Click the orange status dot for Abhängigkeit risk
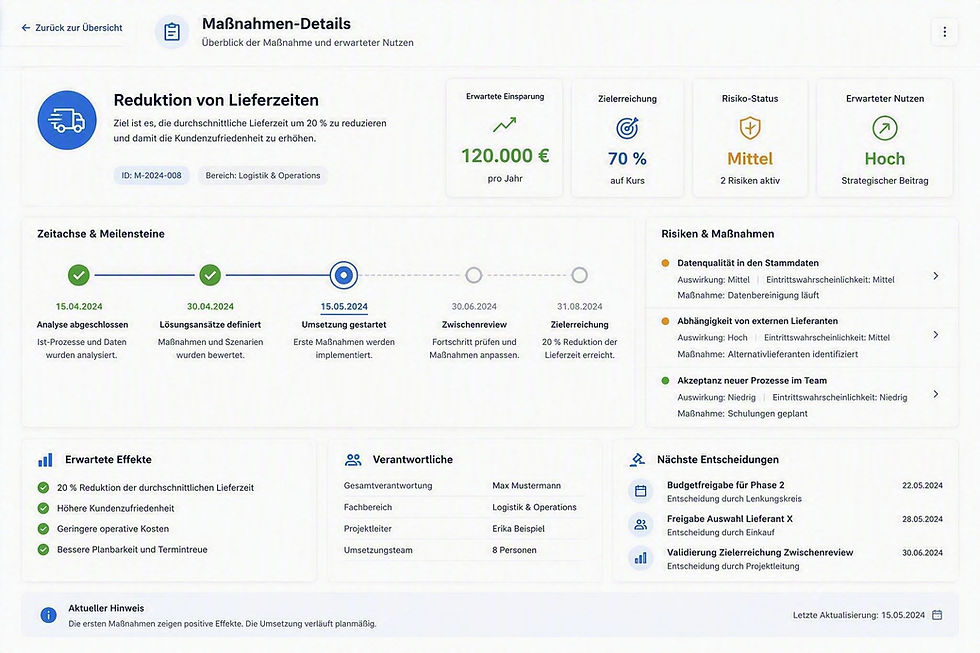Screen dimensions: 980x653 coord(665,321)
